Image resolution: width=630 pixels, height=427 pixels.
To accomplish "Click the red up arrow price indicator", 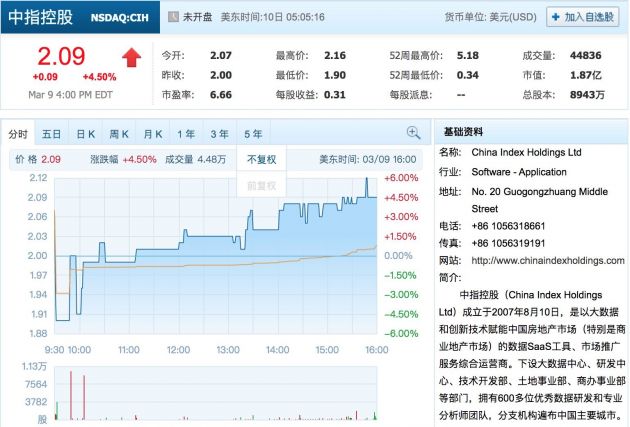I will [x=132, y=58].
